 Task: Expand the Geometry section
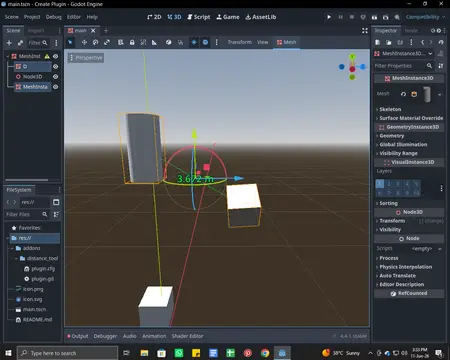coord(410,136)
